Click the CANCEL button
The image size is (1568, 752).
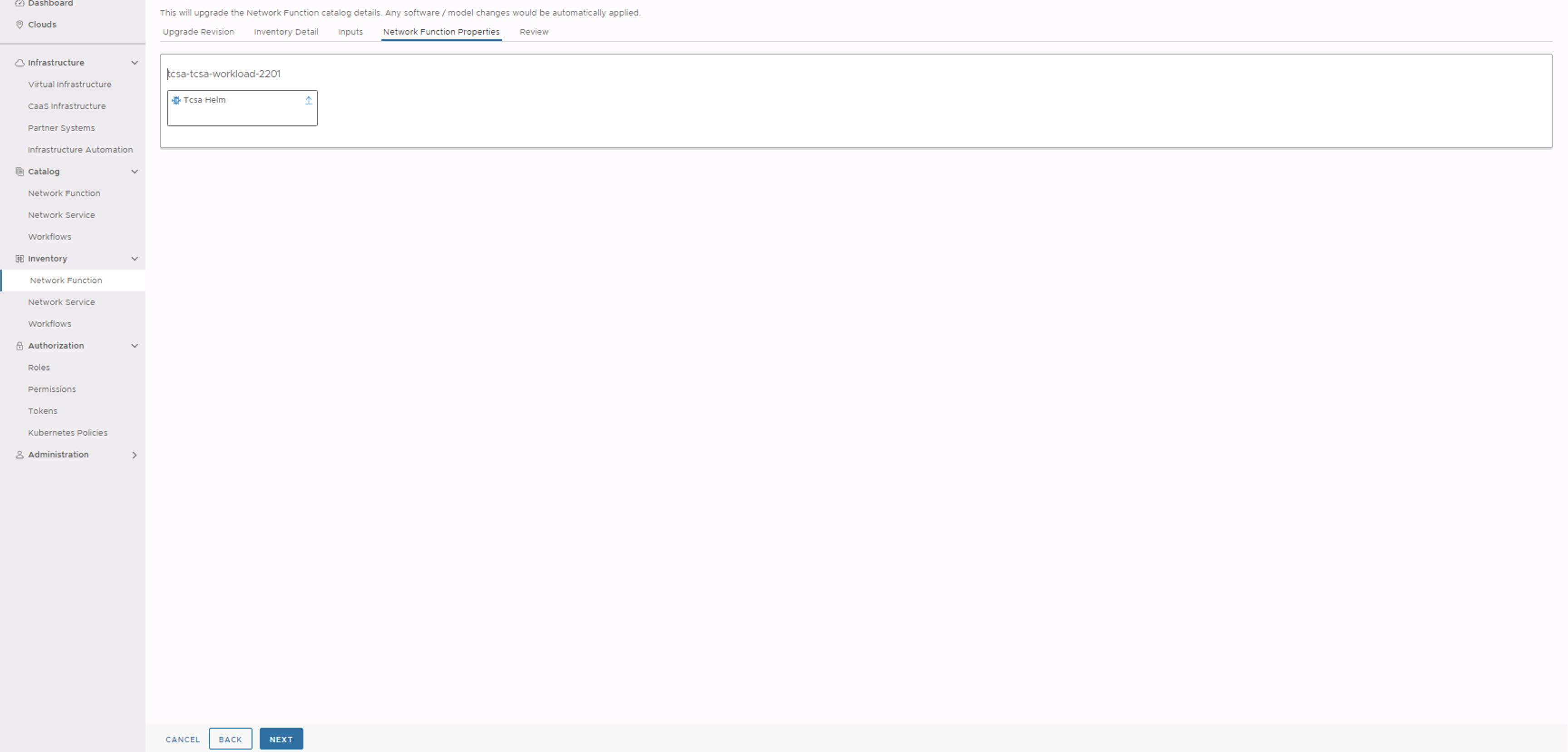(182, 739)
